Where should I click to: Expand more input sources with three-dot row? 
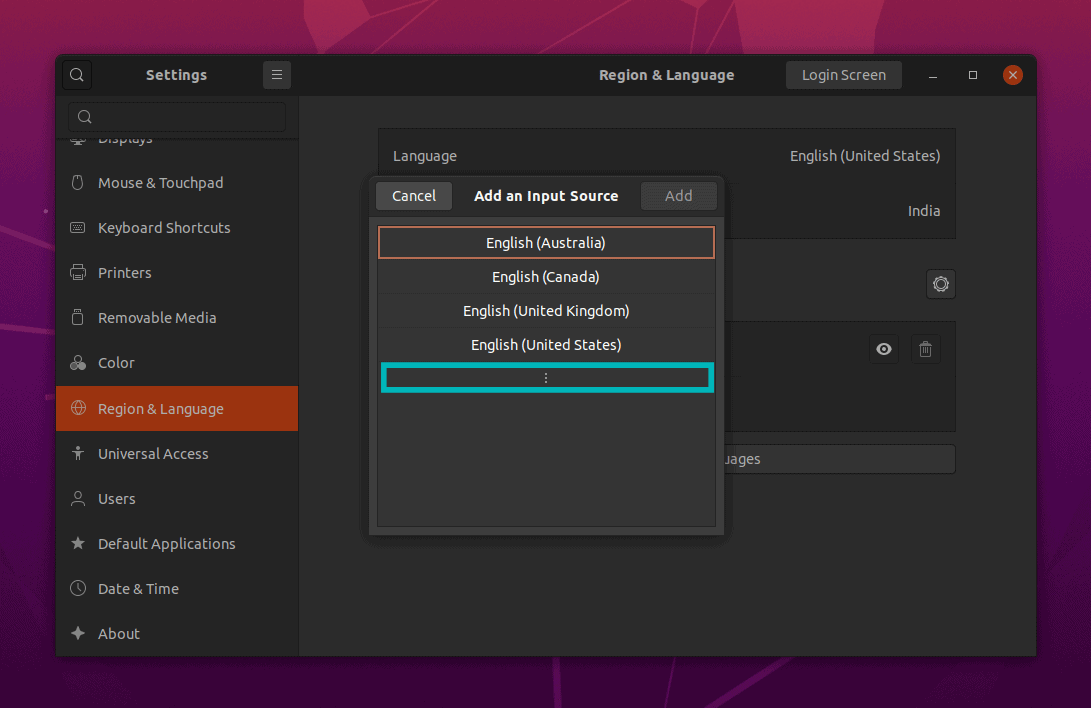546,378
